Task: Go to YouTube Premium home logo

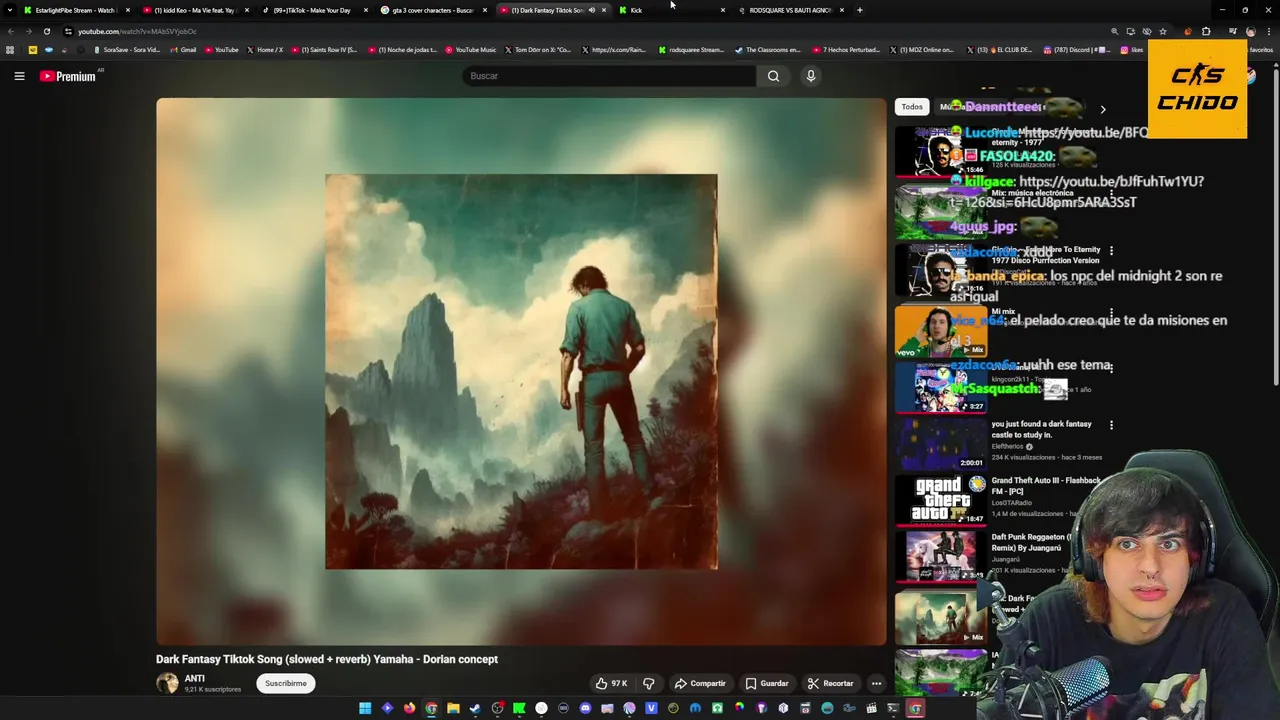Action: coord(67,76)
